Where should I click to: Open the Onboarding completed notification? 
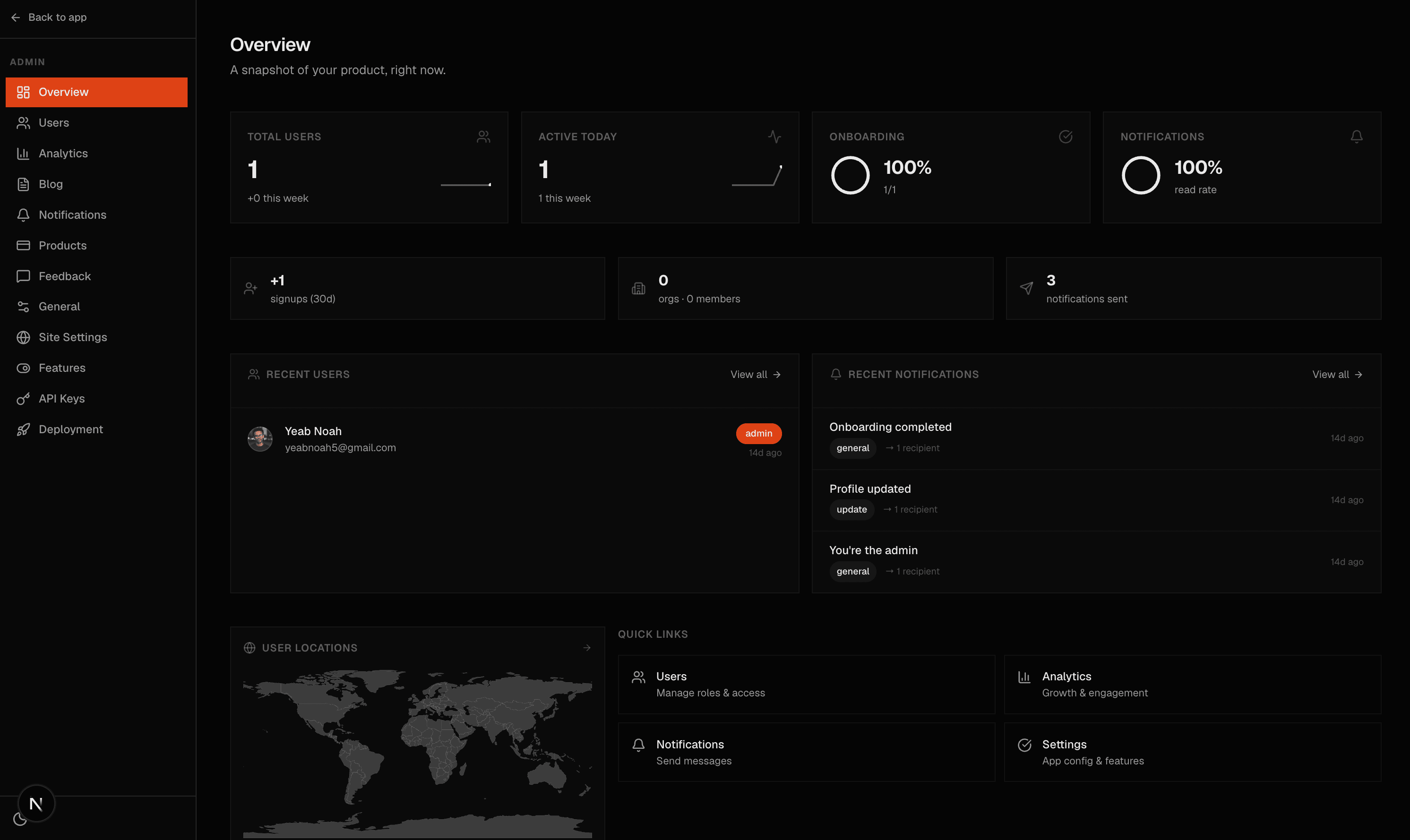[1096, 438]
